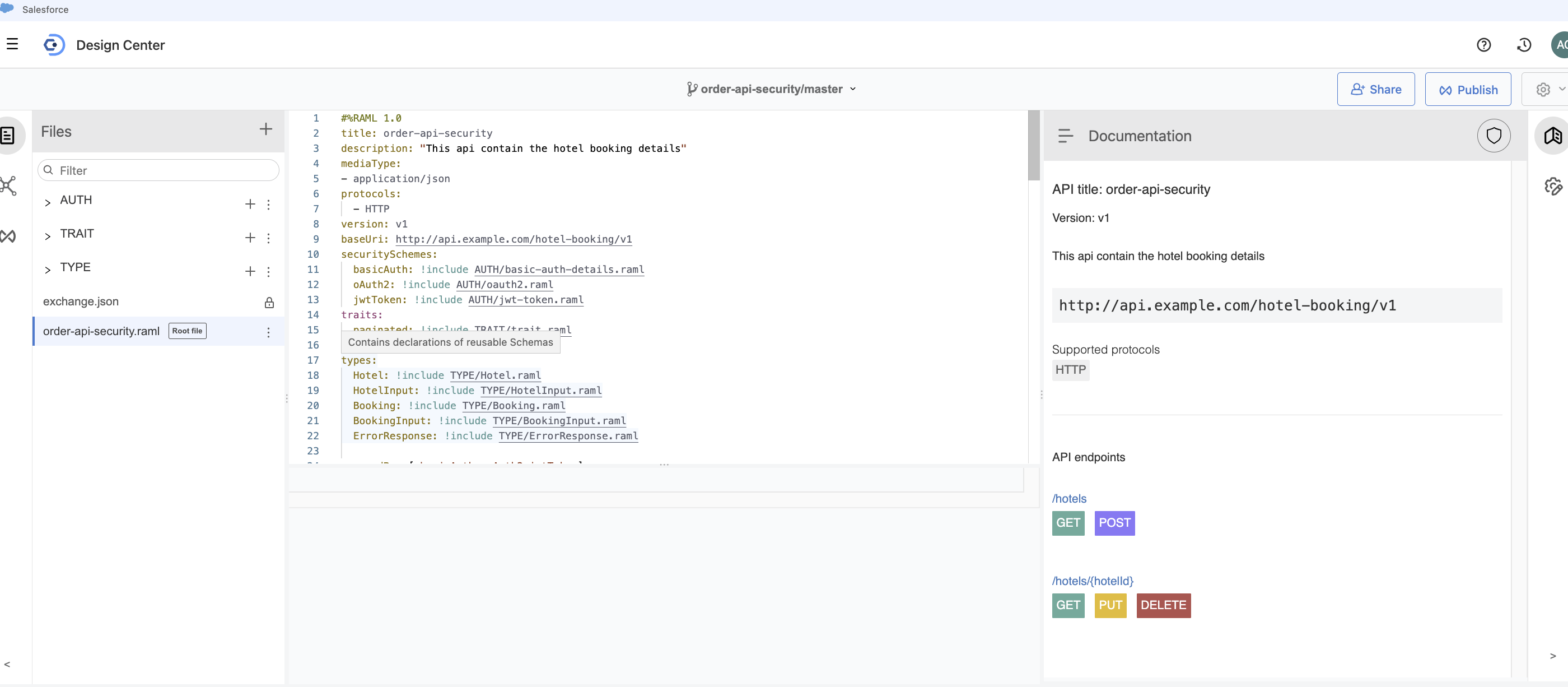Add a file to the TYPE folder

pyautogui.click(x=250, y=271)
